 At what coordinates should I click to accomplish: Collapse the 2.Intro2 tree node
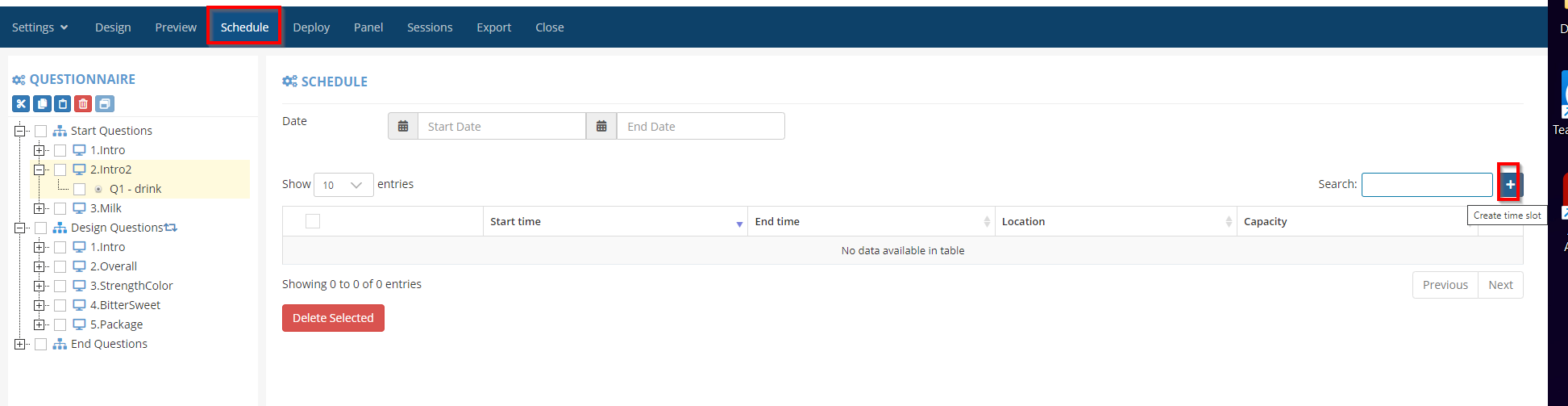[39, 170]
